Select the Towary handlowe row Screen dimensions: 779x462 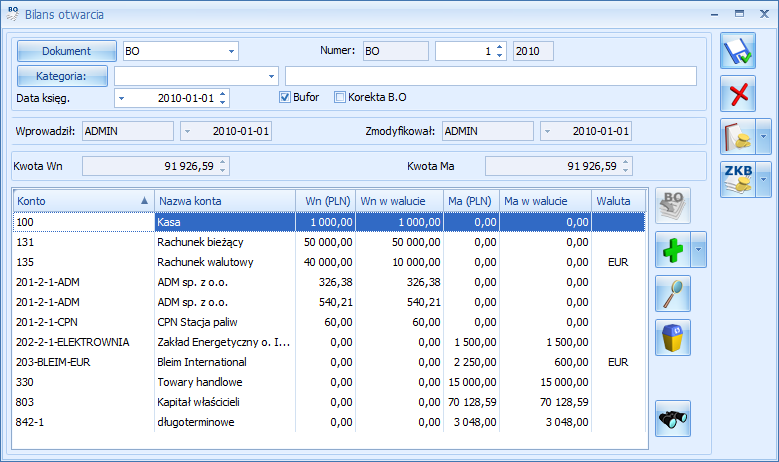(329, 382)
